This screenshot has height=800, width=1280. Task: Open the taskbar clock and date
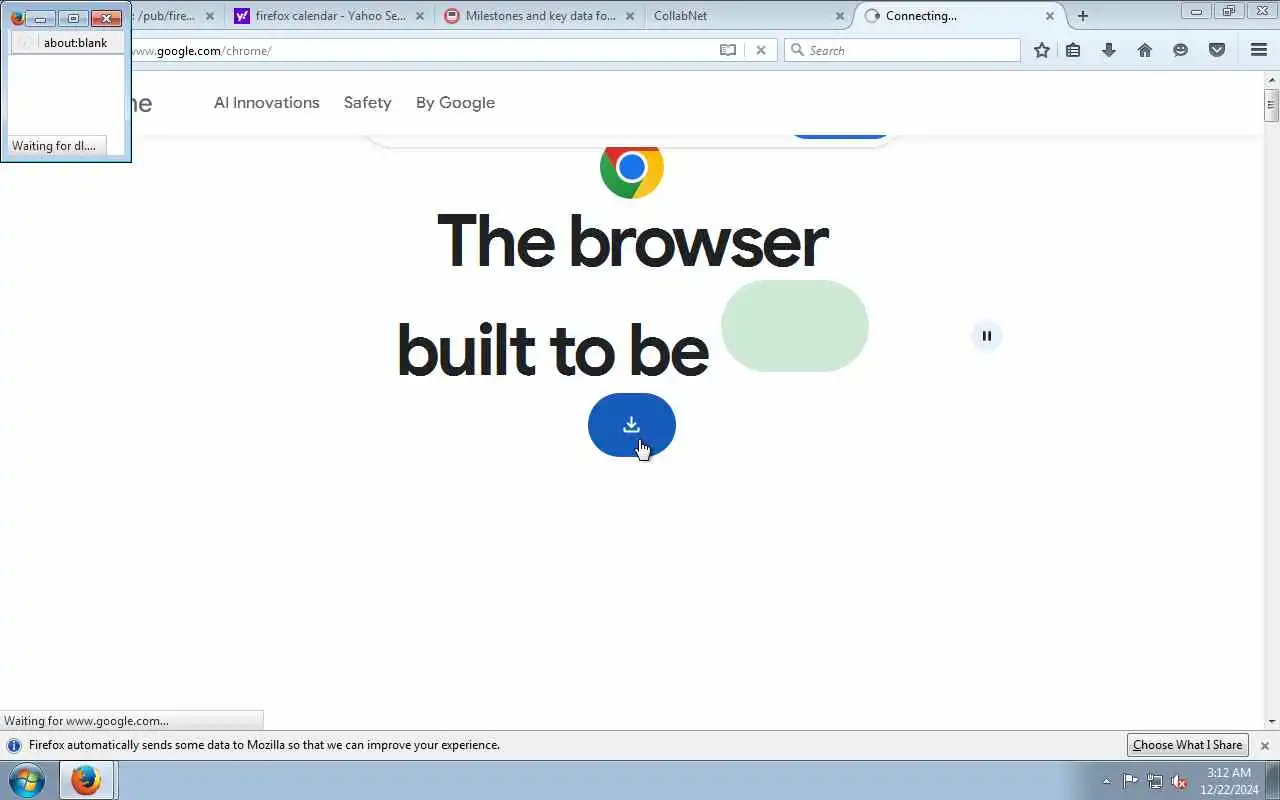point(1229,781)
